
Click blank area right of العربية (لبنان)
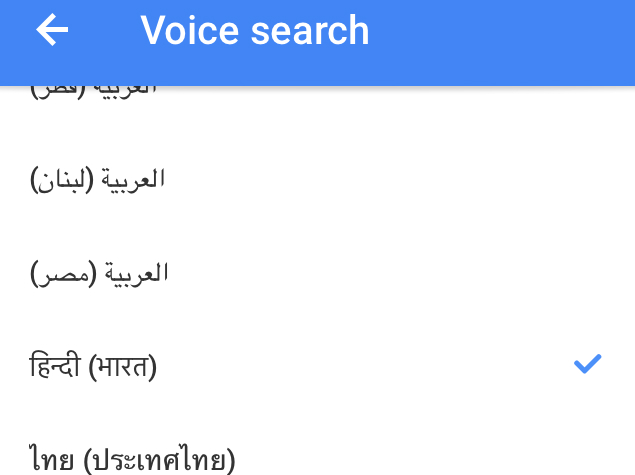coord(400,180)
